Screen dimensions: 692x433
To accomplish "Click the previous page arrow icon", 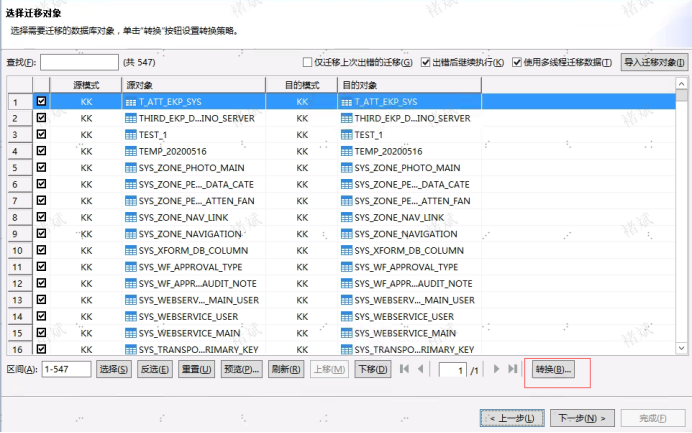I will pyautogui.click(x=421, y=369).
